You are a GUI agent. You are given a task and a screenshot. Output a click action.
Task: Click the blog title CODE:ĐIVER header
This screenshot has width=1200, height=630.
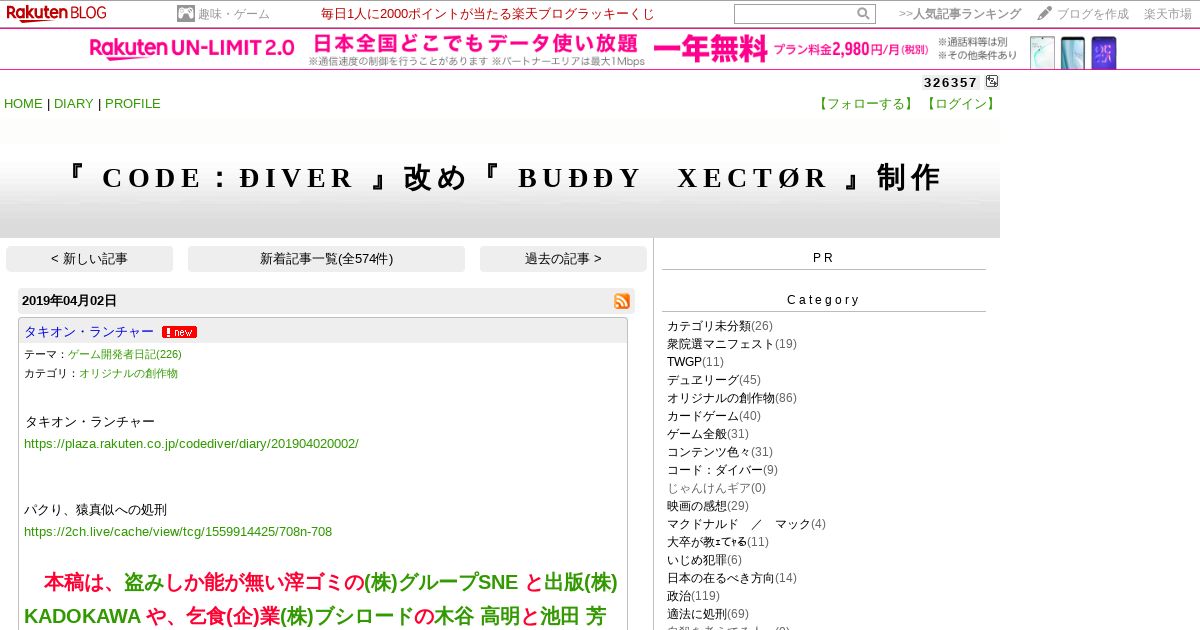click(500, 178)
